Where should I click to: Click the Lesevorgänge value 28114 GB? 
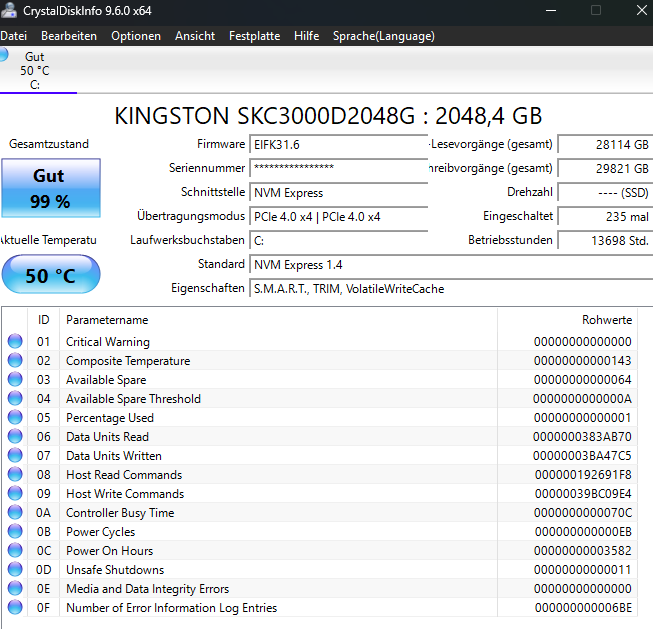pos(605,145)
